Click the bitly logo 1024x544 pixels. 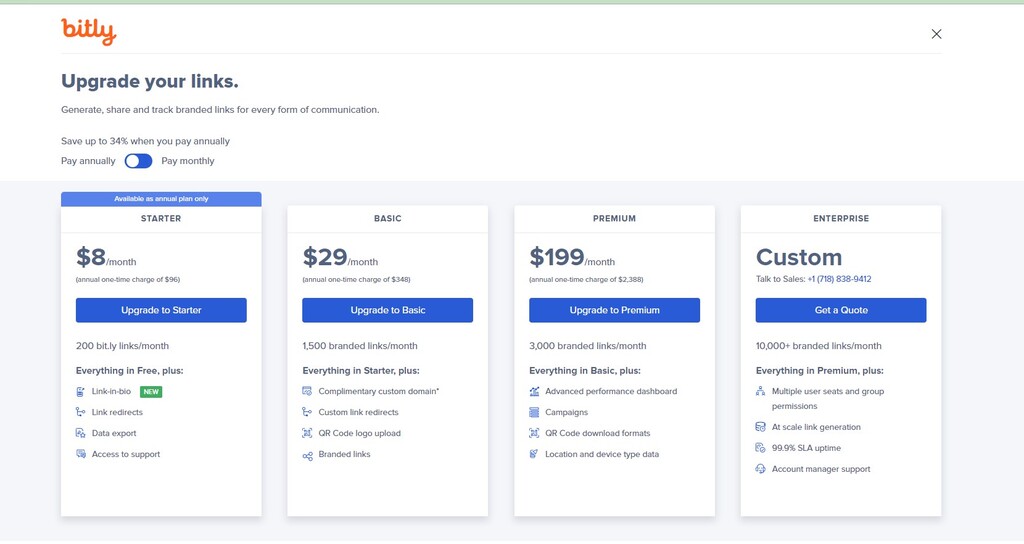click(89, 31)
